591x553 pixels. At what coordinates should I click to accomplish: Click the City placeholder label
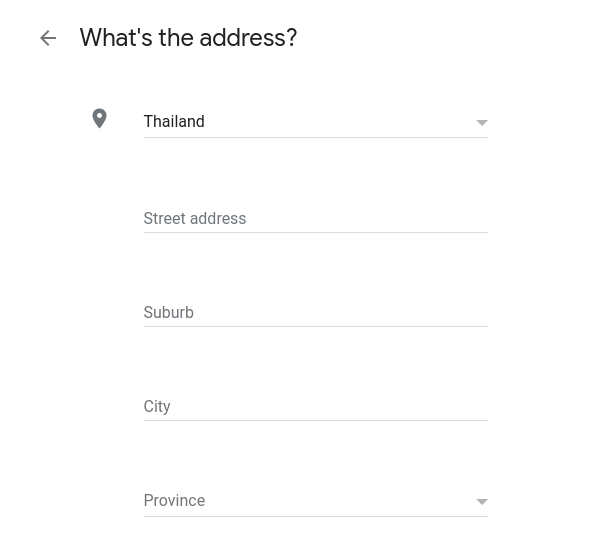pos(157,407)
